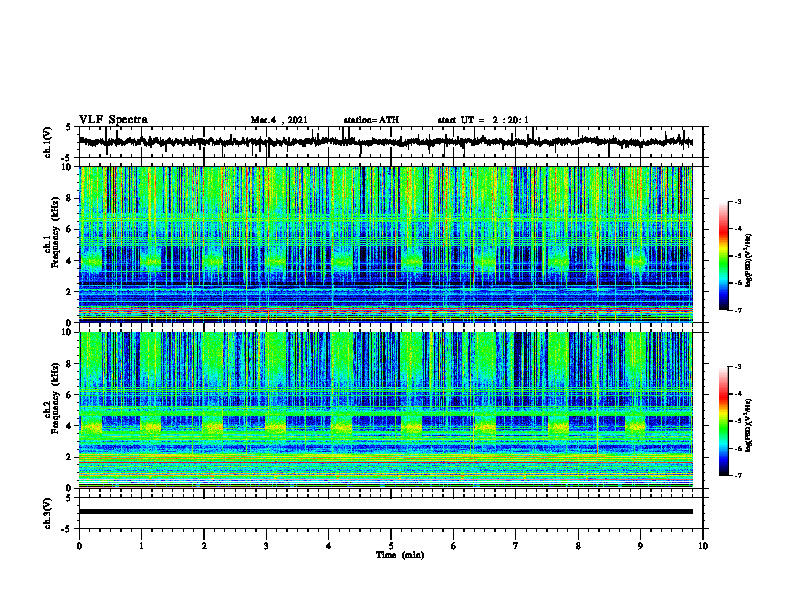
Task: Click tick label "1" on the Time axis
Action: tap(141, 546)
